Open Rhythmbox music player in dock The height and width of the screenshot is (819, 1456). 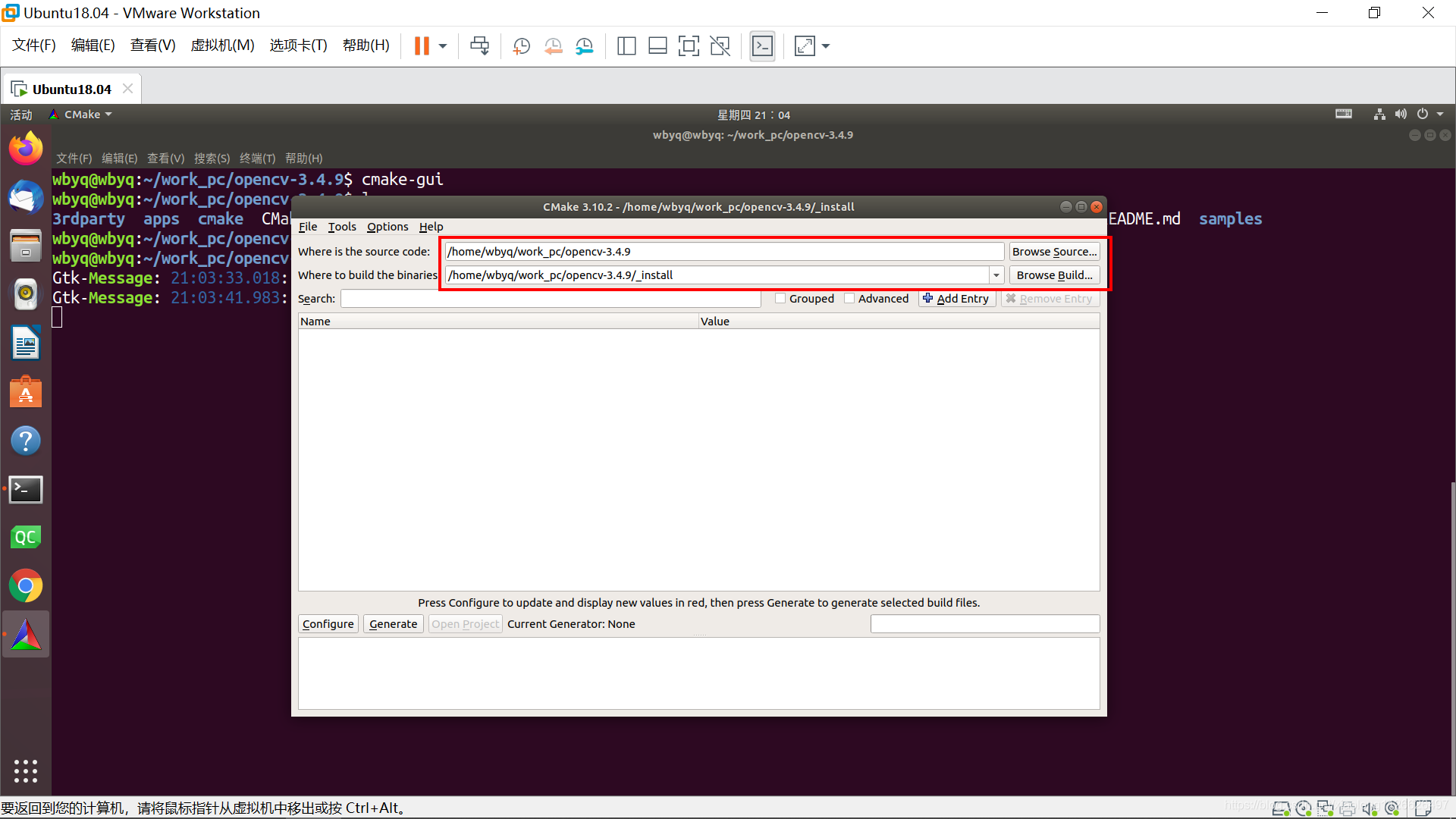click(26, 294)
